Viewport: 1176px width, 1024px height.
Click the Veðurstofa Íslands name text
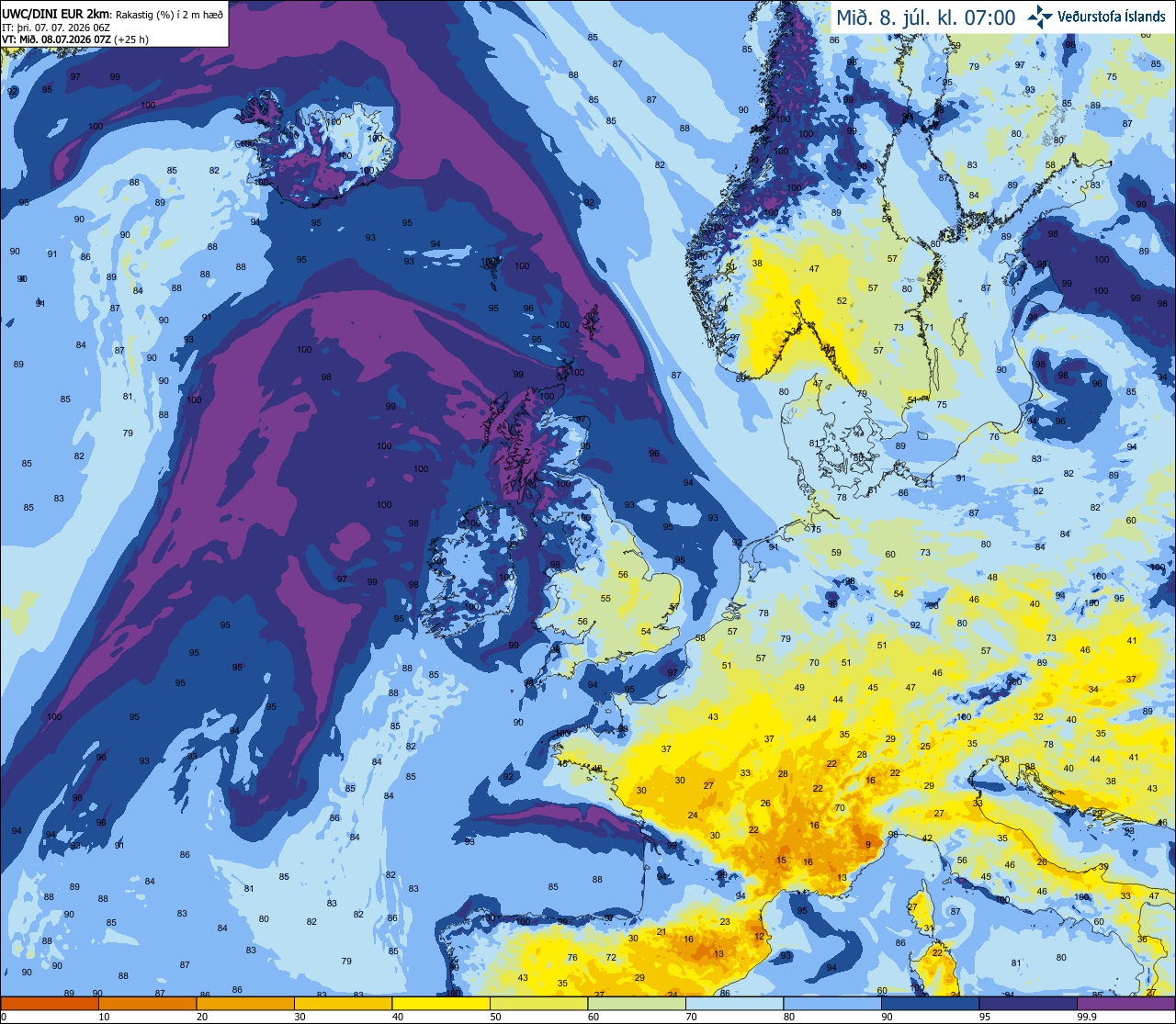(x=1112, y=17)
